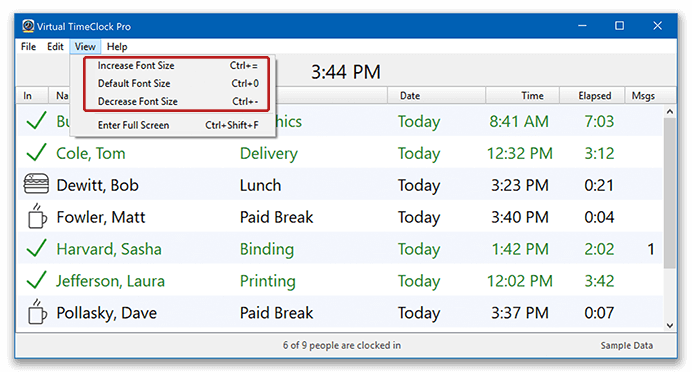Click the 3:23 PM time cell
This screenshot has height=372, width=692.
coord(520,185)
